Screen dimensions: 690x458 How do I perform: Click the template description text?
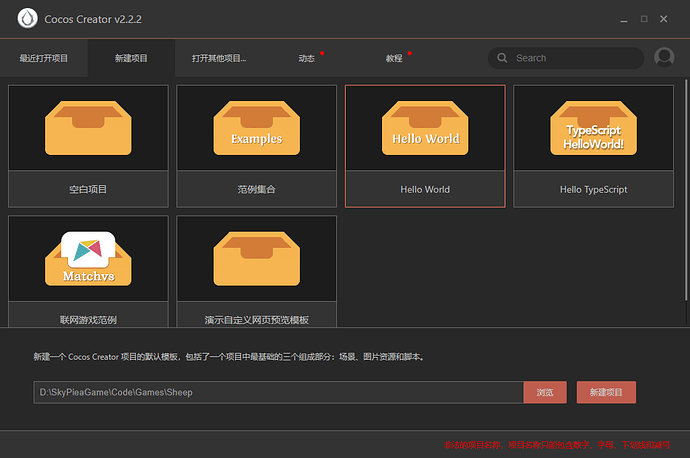pyautogui.click(x=229, y=356)
